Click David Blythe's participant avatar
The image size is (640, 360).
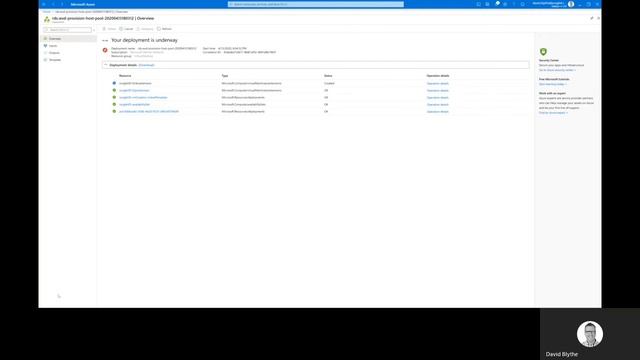[x=589, y=334]
